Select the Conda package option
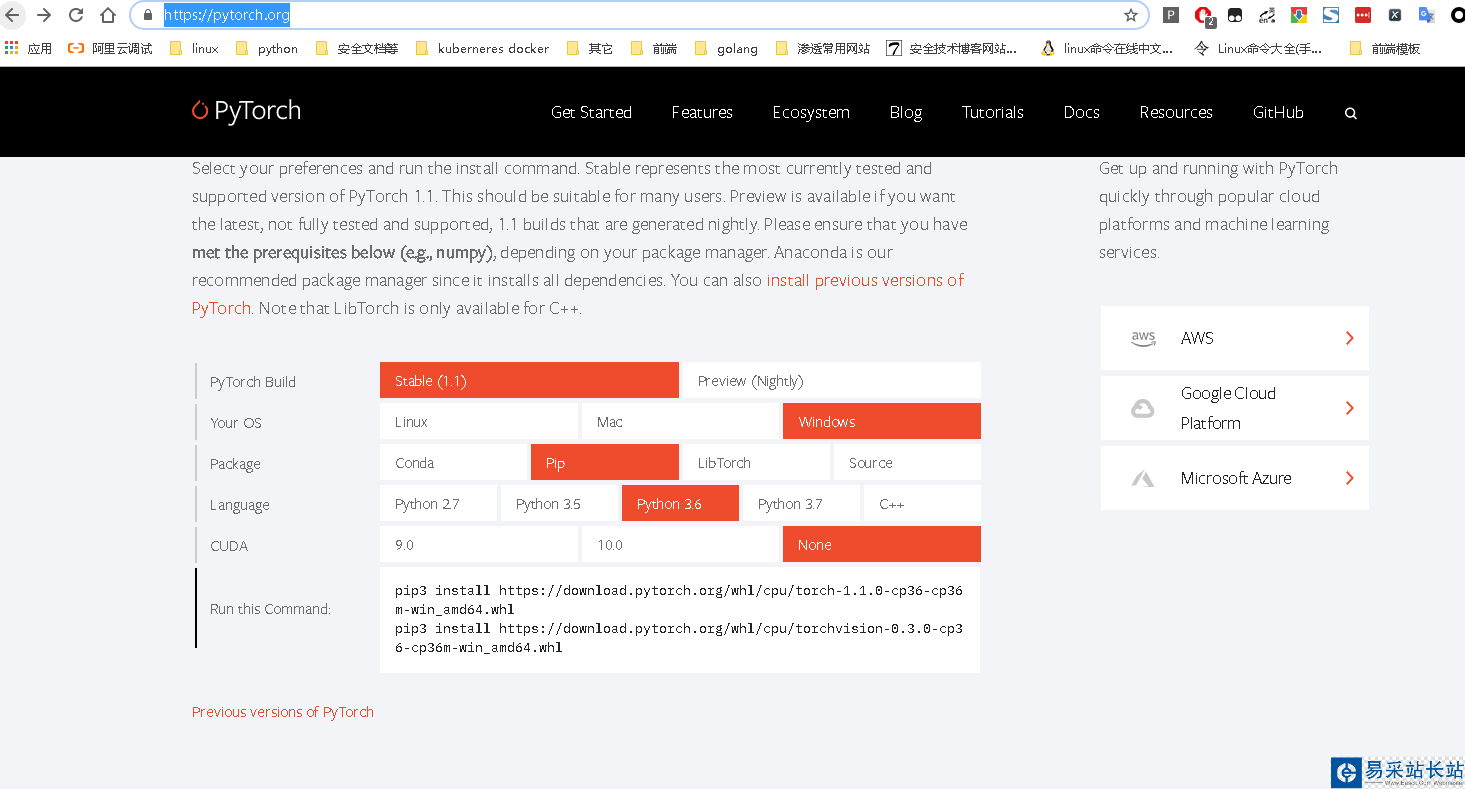The width and height of the screenshot is (1465, 789). tap(453, 462)
